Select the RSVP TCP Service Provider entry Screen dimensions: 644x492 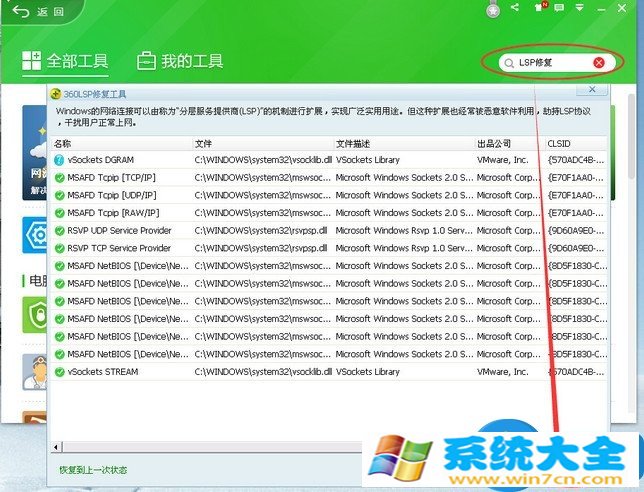point(119,248)
